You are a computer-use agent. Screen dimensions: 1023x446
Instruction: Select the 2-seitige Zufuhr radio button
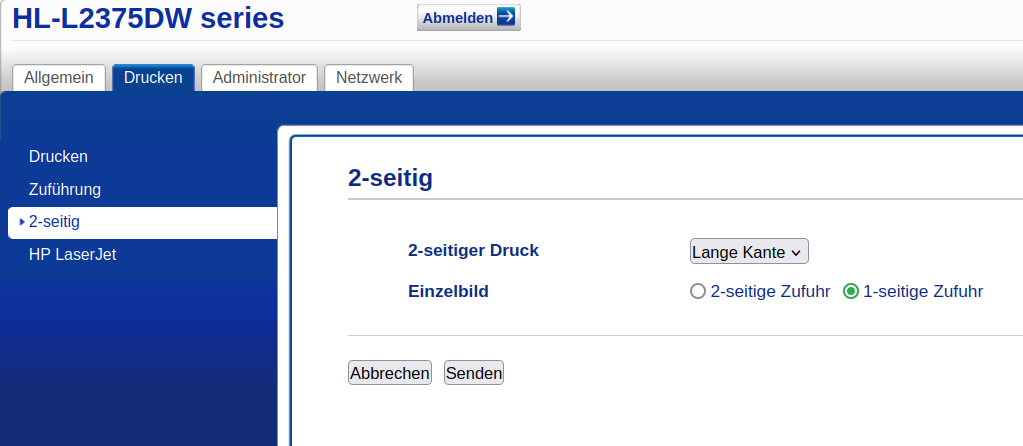[698, 292]
